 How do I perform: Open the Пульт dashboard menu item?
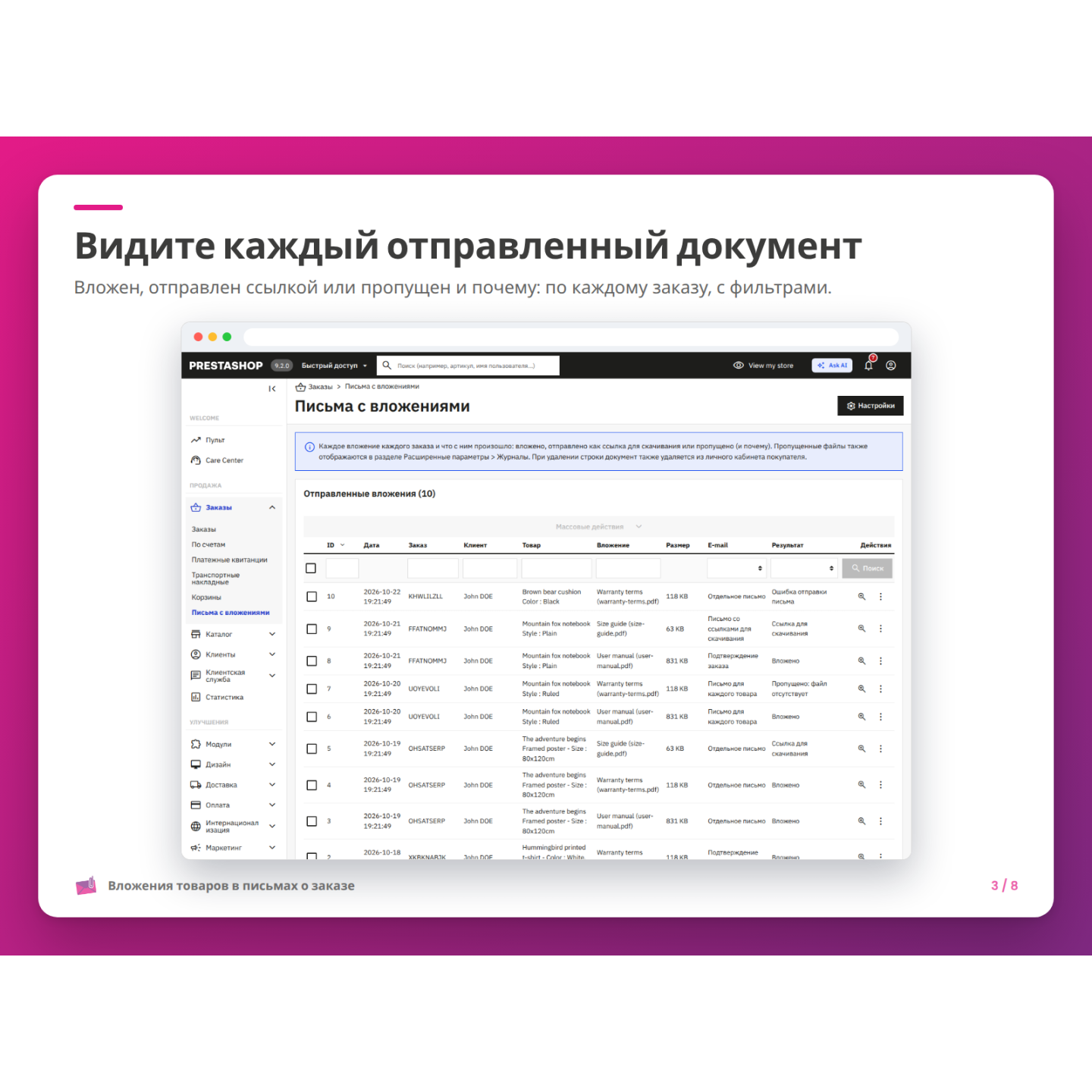pyautogui.click(x=215, y=440)
